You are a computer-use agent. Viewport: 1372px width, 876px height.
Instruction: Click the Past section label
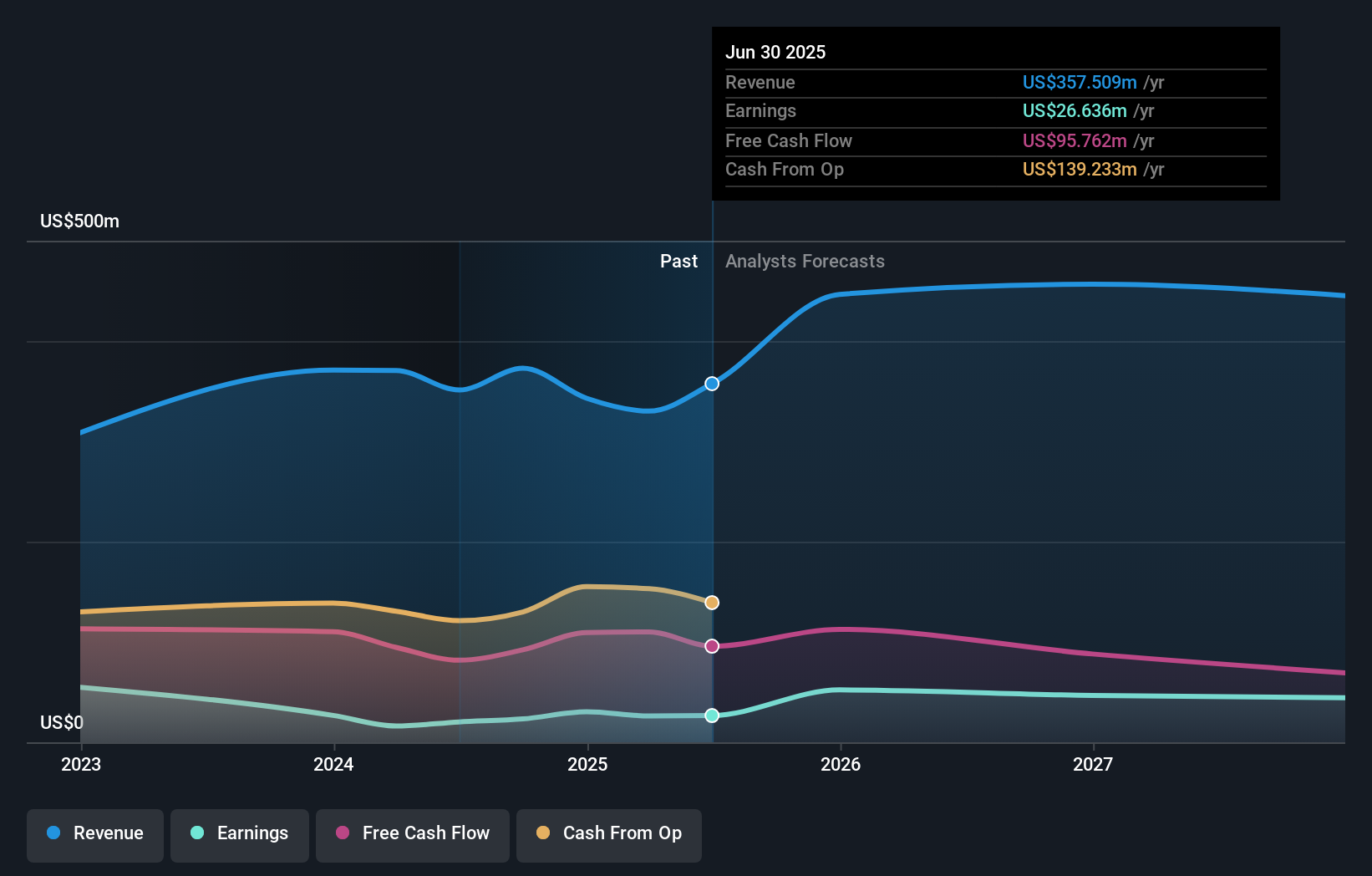(x=678, y=262)
